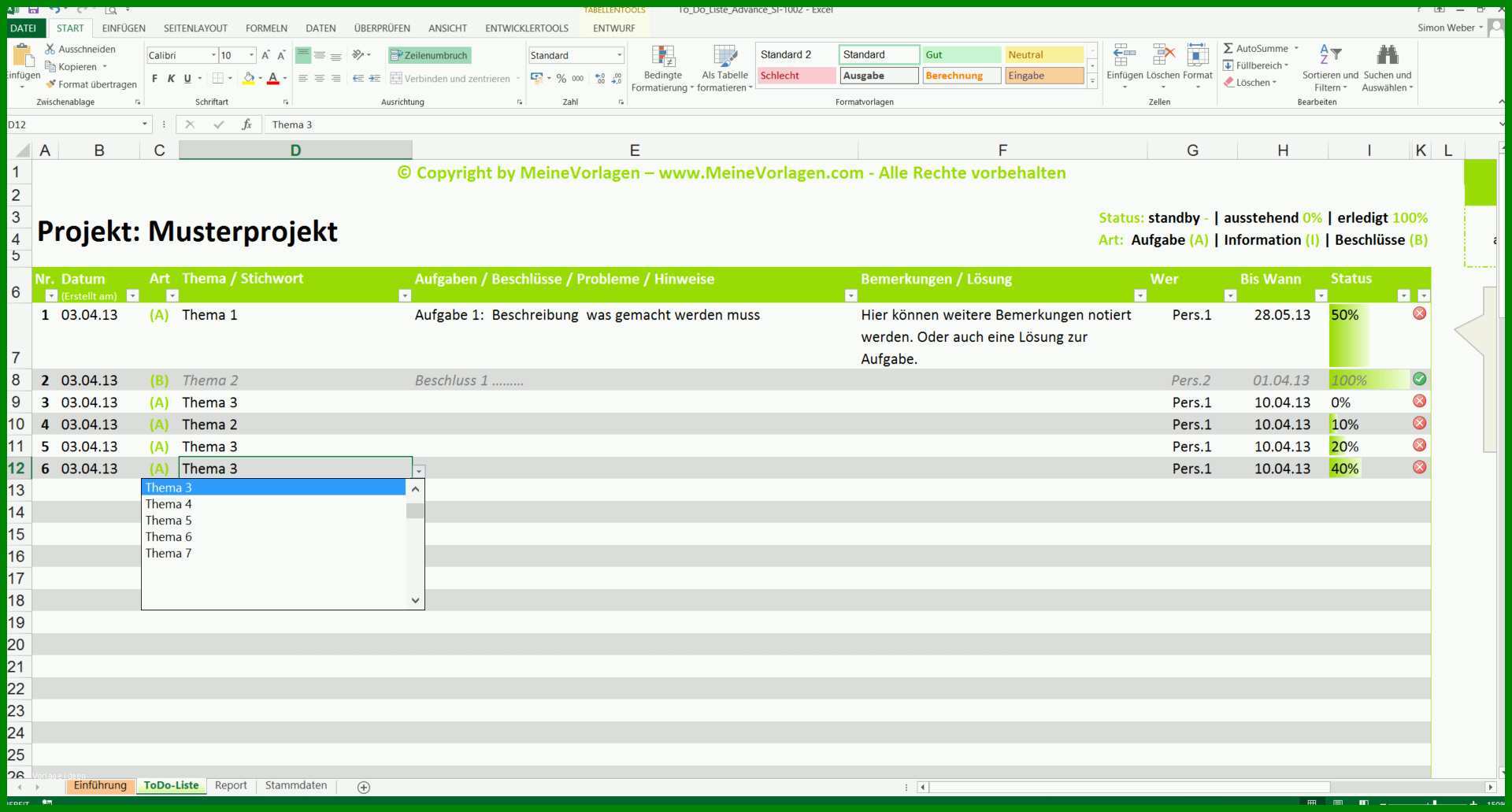Click the Ausschneiden (cut) icon

[50, 49]
